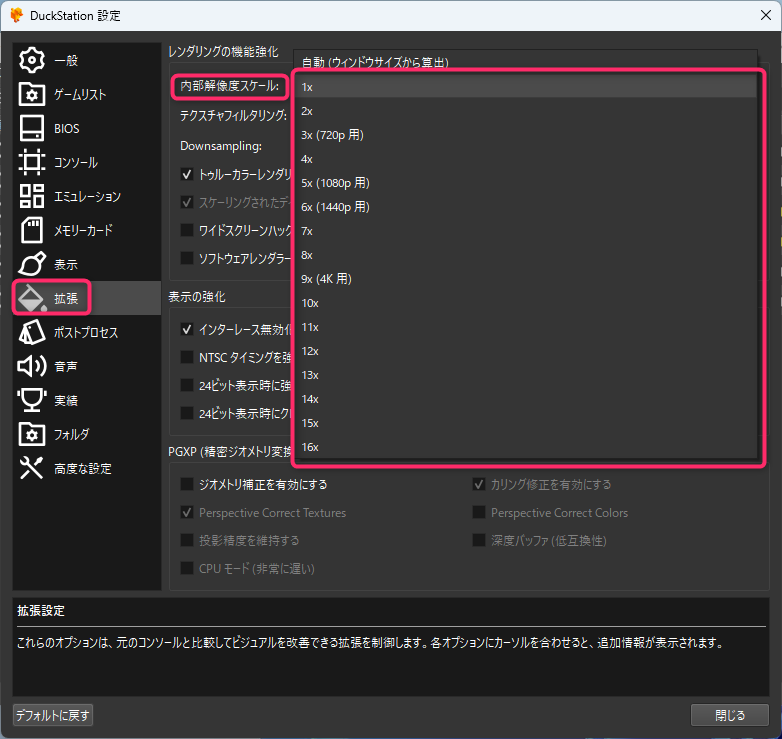Image resolution: width=782 pixels, height=739 pixels.
Task: Click the Post-Processing (ポストプロセス) icon
Action: [x=32, y=332]
